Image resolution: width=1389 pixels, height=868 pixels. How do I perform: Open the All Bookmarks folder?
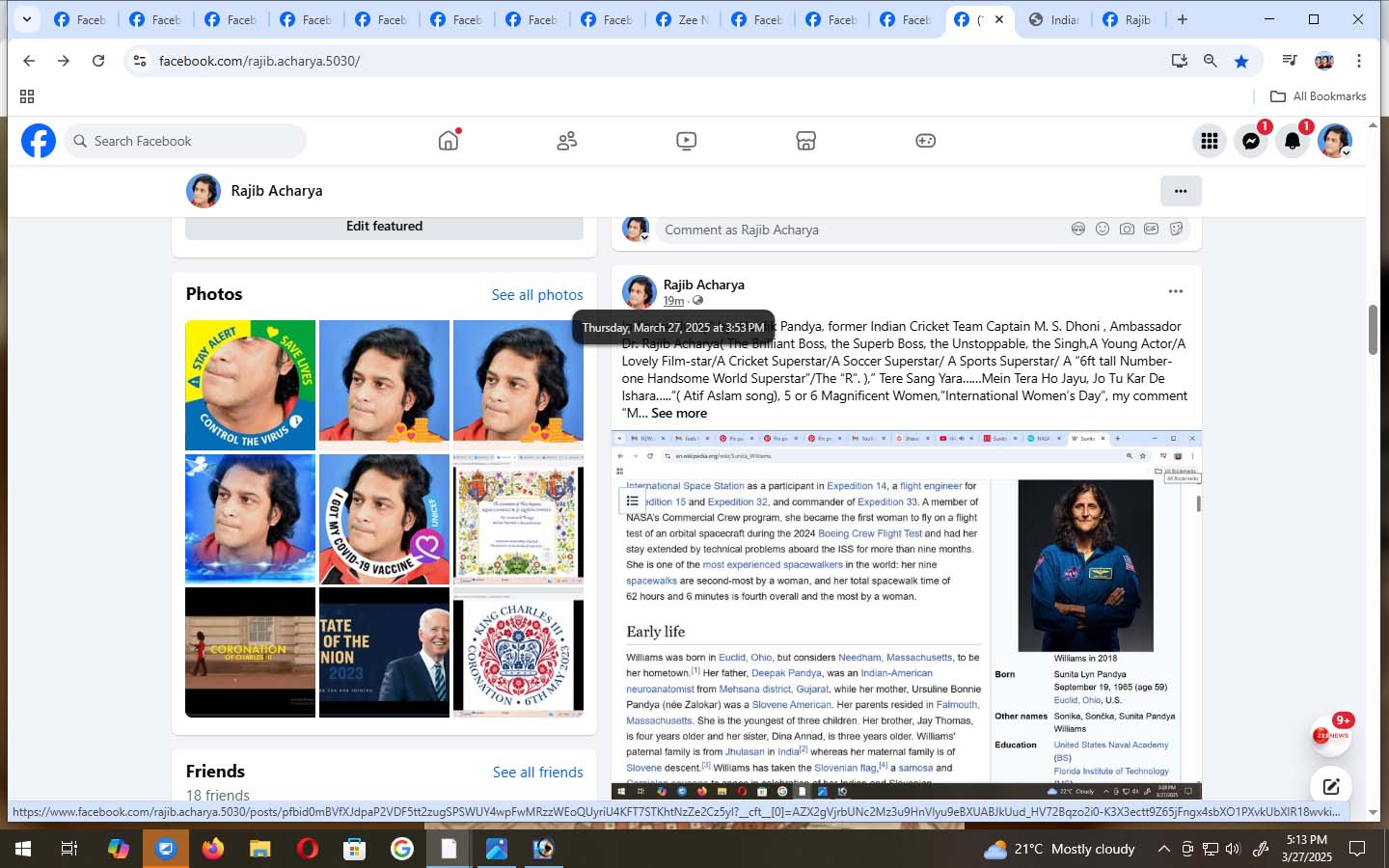(x=1318, y=96)
